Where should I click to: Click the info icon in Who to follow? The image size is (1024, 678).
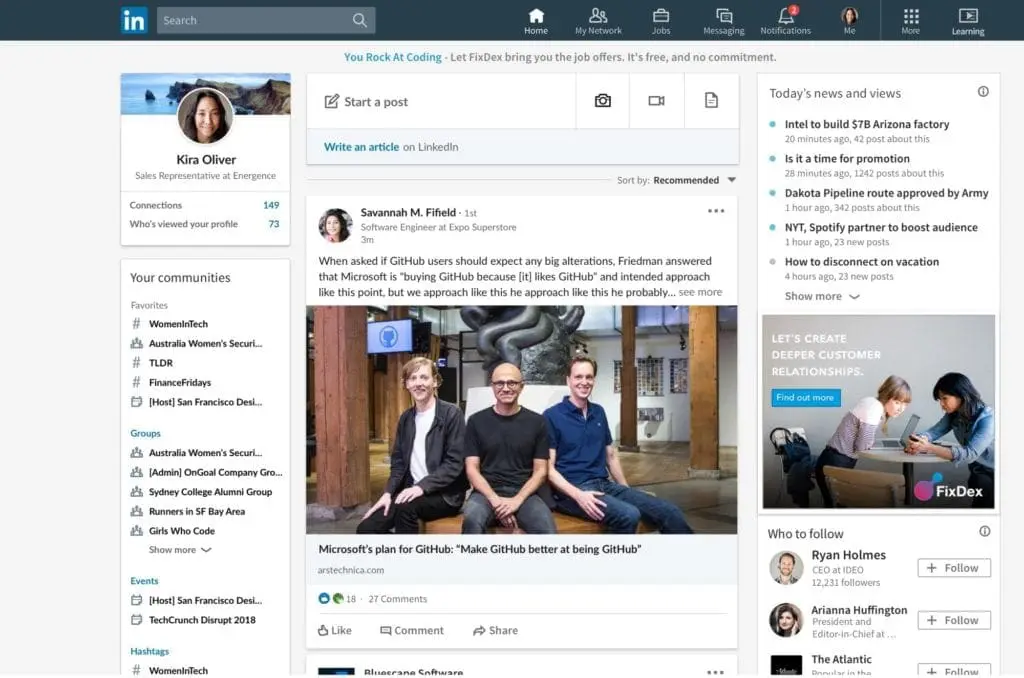[x=984, y=531]
